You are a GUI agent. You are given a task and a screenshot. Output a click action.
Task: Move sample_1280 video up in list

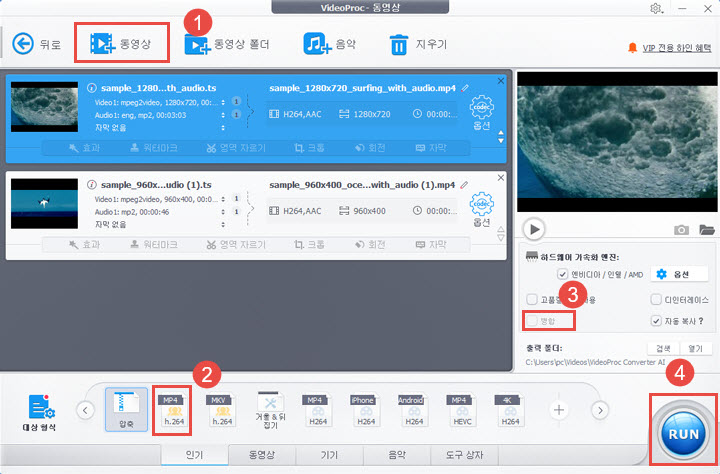501,133
